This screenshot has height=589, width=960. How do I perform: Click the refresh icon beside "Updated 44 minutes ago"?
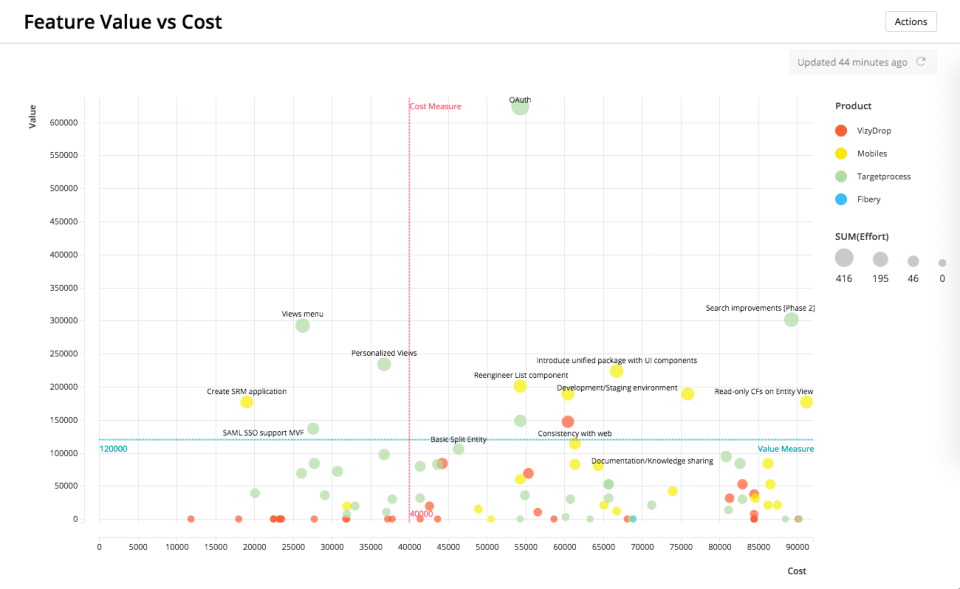921,61
